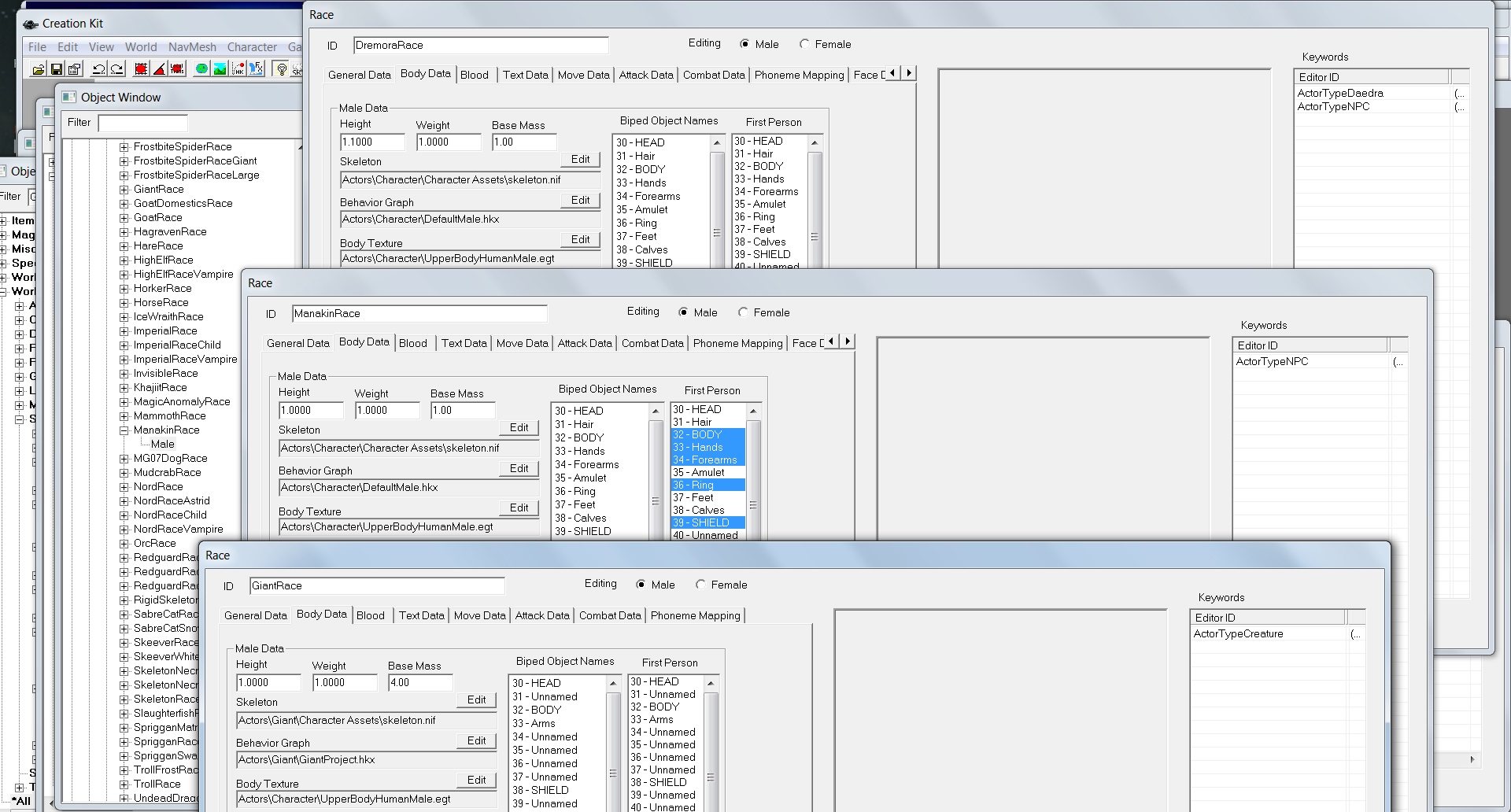Click the Undo toolbar icon

pyautogui.click(x=98, y=69)
